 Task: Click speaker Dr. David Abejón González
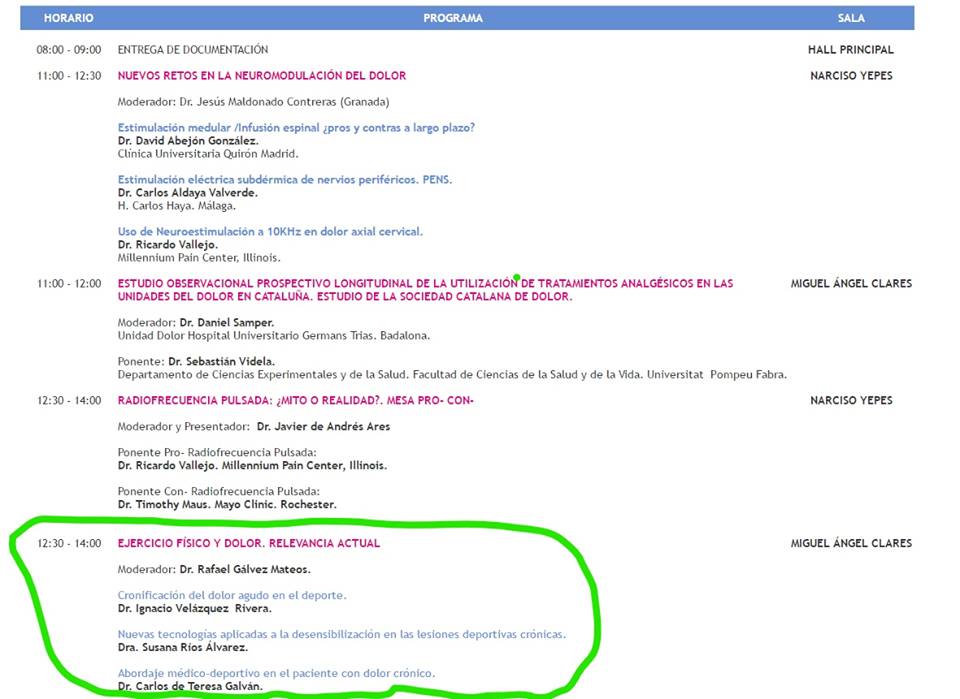click(x=188, y=141)
